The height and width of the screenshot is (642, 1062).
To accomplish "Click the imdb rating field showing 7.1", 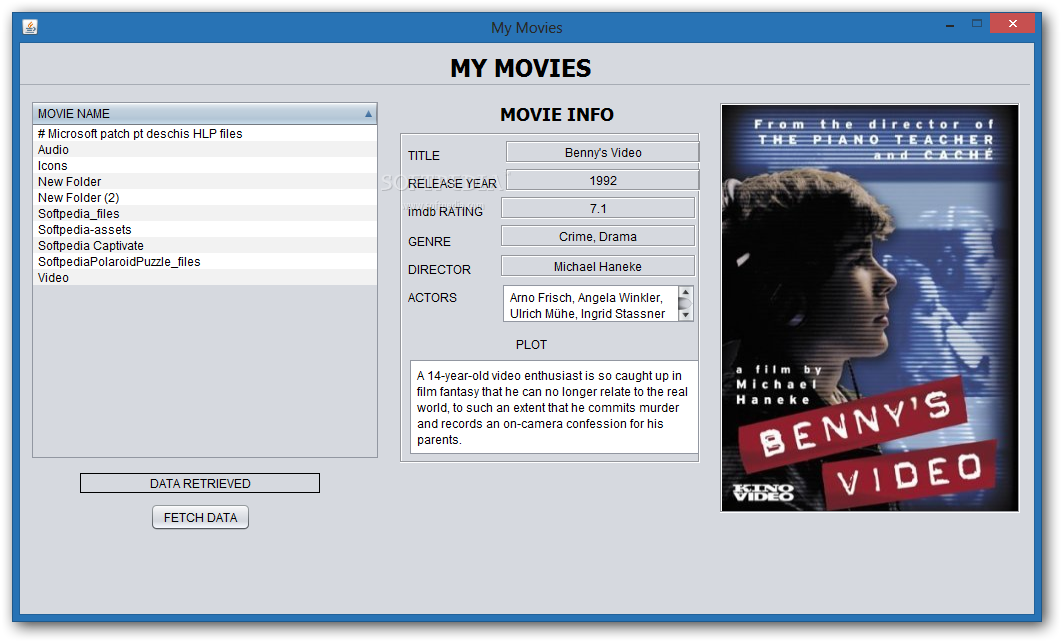I will coord(598,209).
